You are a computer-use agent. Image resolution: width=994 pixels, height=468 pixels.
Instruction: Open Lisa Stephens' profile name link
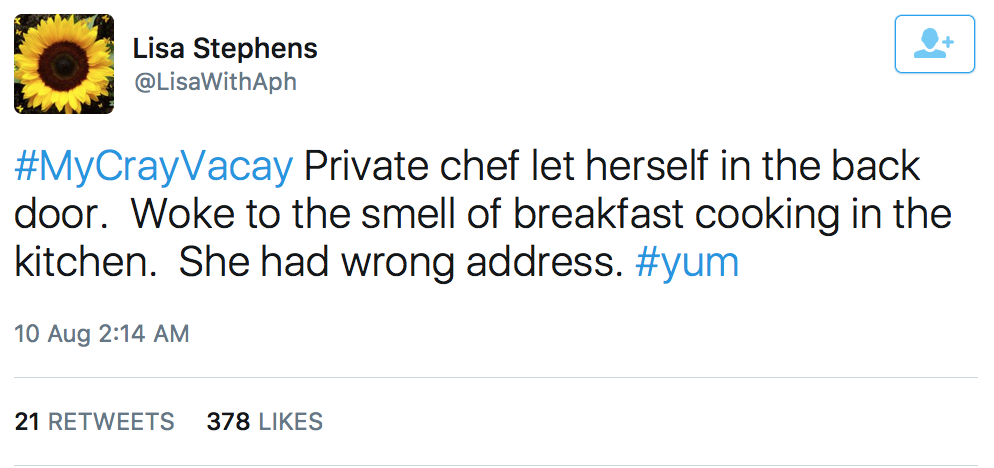coord(225,48)
